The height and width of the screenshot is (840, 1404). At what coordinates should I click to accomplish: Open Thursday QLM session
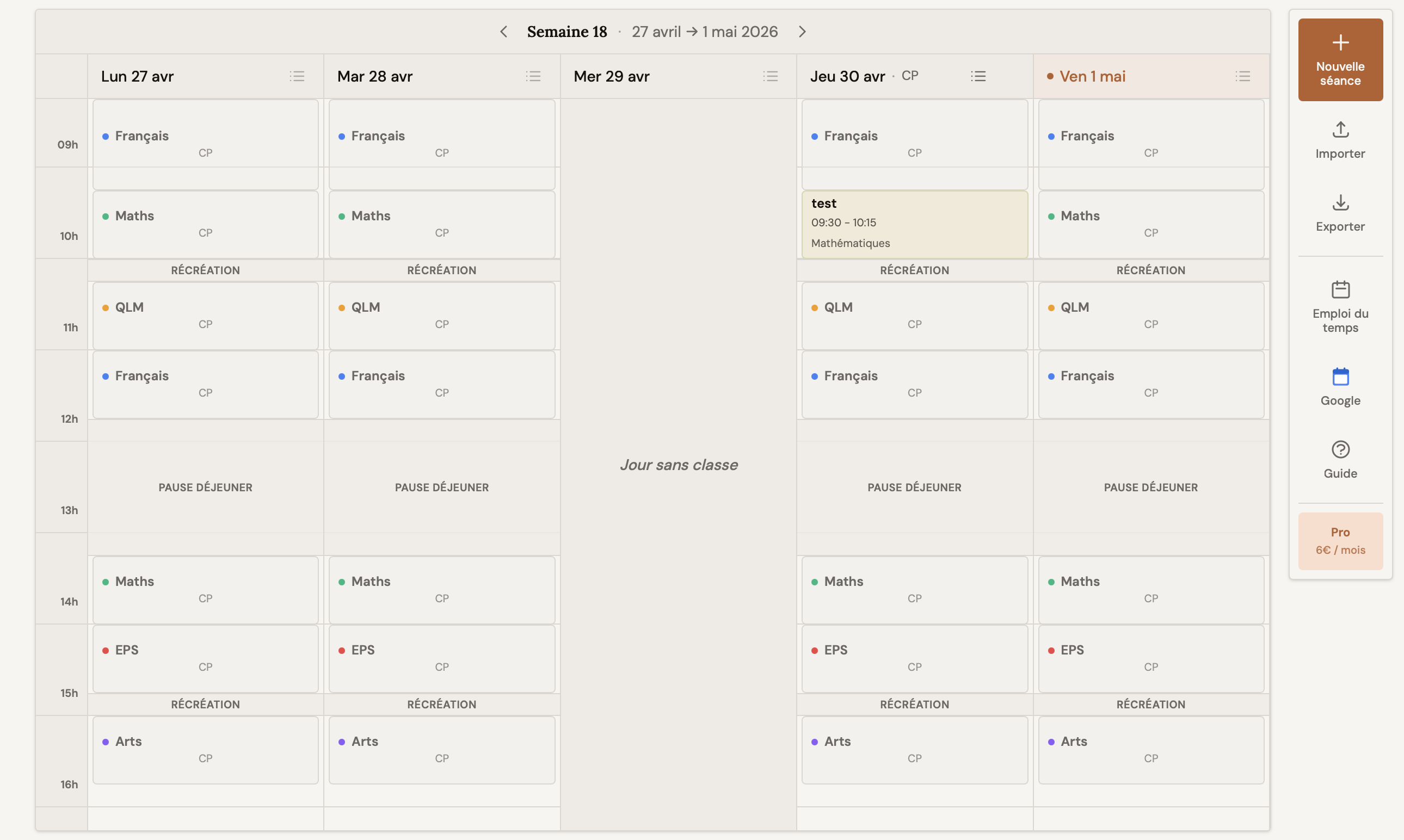click(x=914, y=316)
